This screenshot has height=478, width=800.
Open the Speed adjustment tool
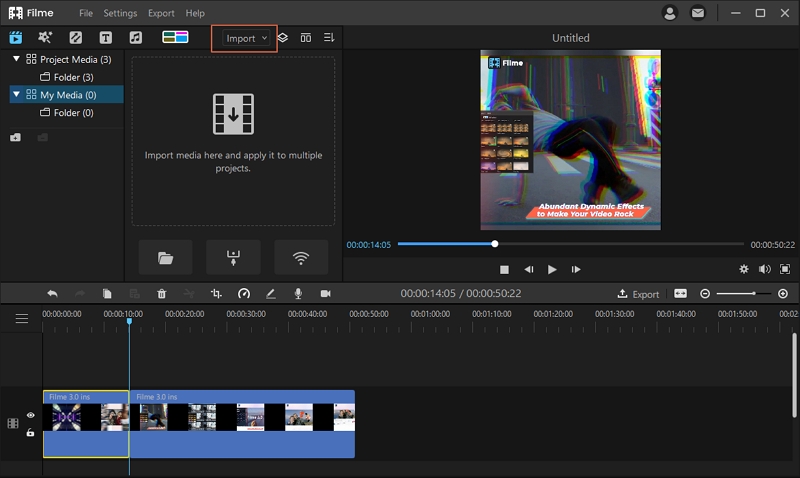pos(244,293)
